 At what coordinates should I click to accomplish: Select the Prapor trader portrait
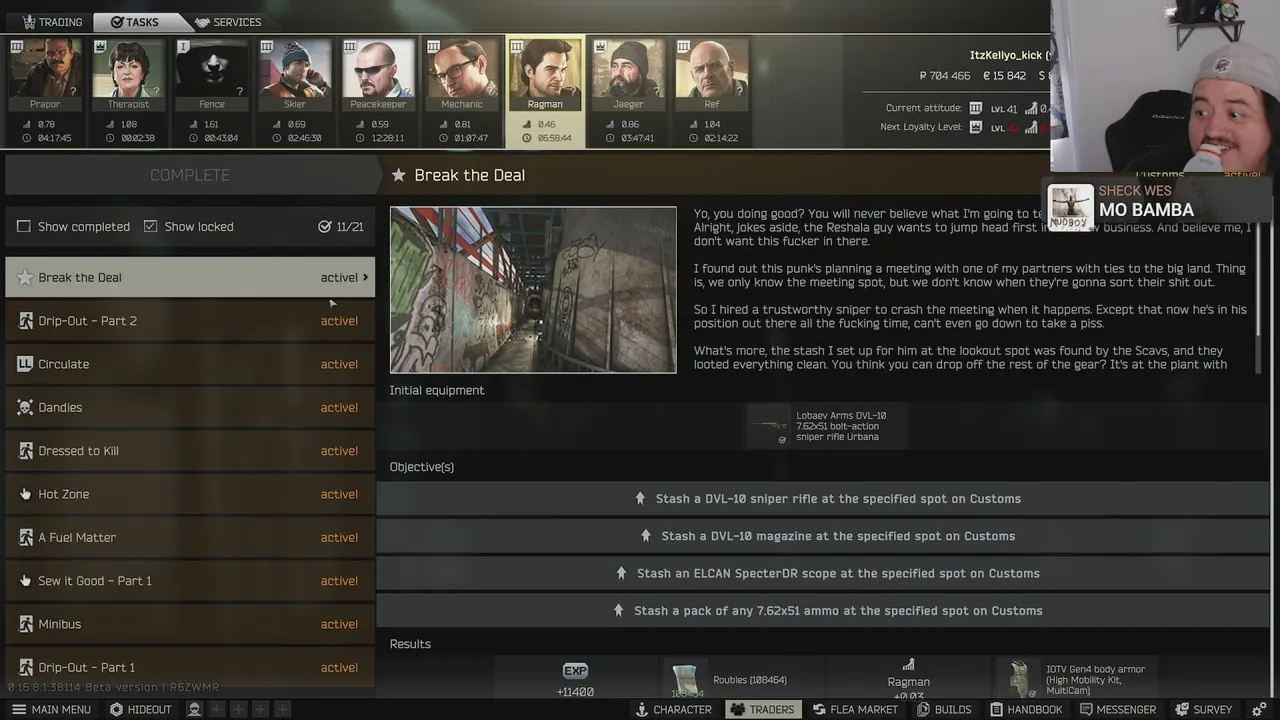coord(45,74)
